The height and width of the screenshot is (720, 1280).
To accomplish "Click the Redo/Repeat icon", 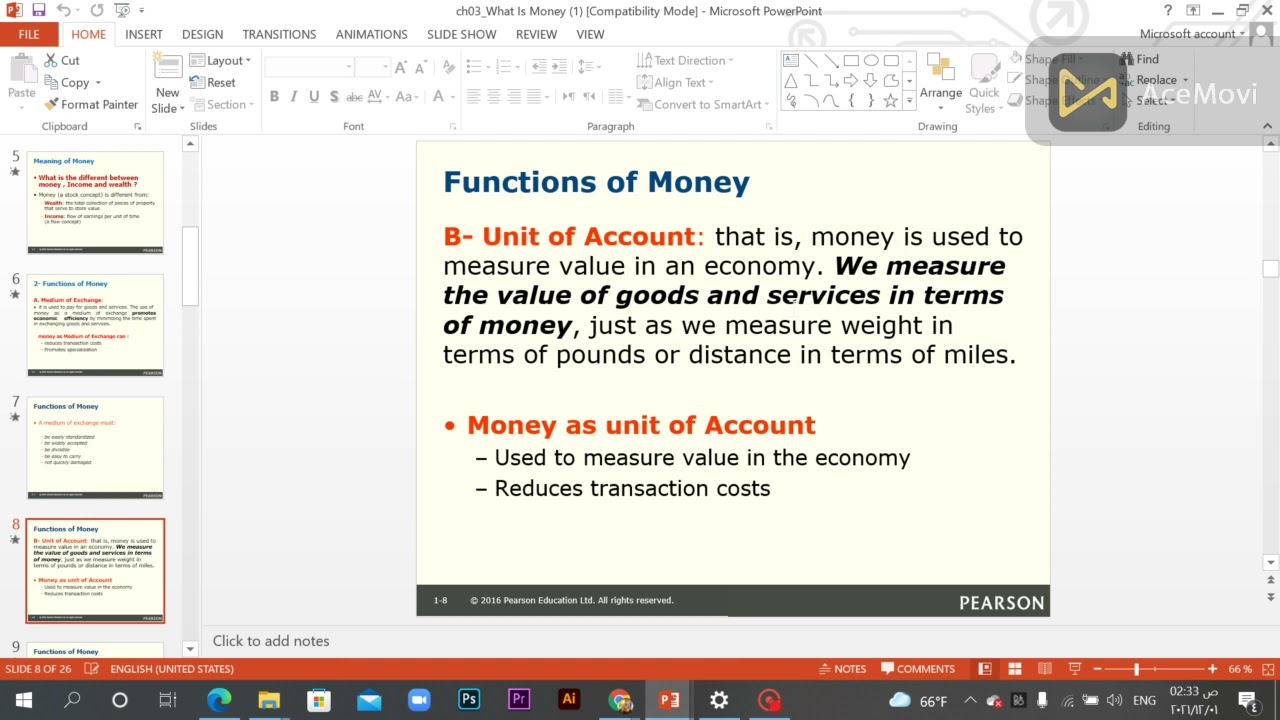I will pos(97,11).
